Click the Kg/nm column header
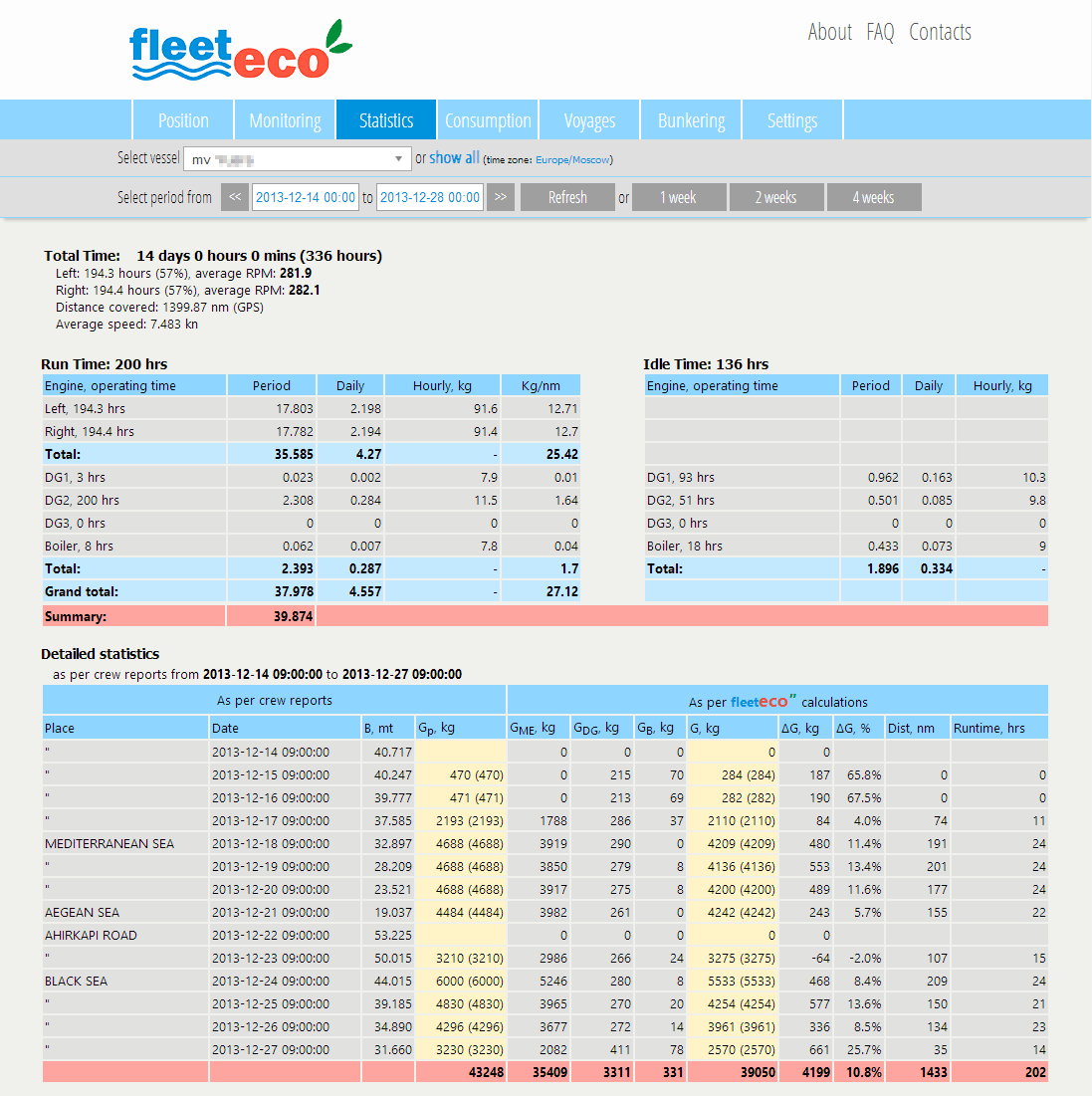The width and height of the screenshot is (1092, 1096). tap(541, 386)
